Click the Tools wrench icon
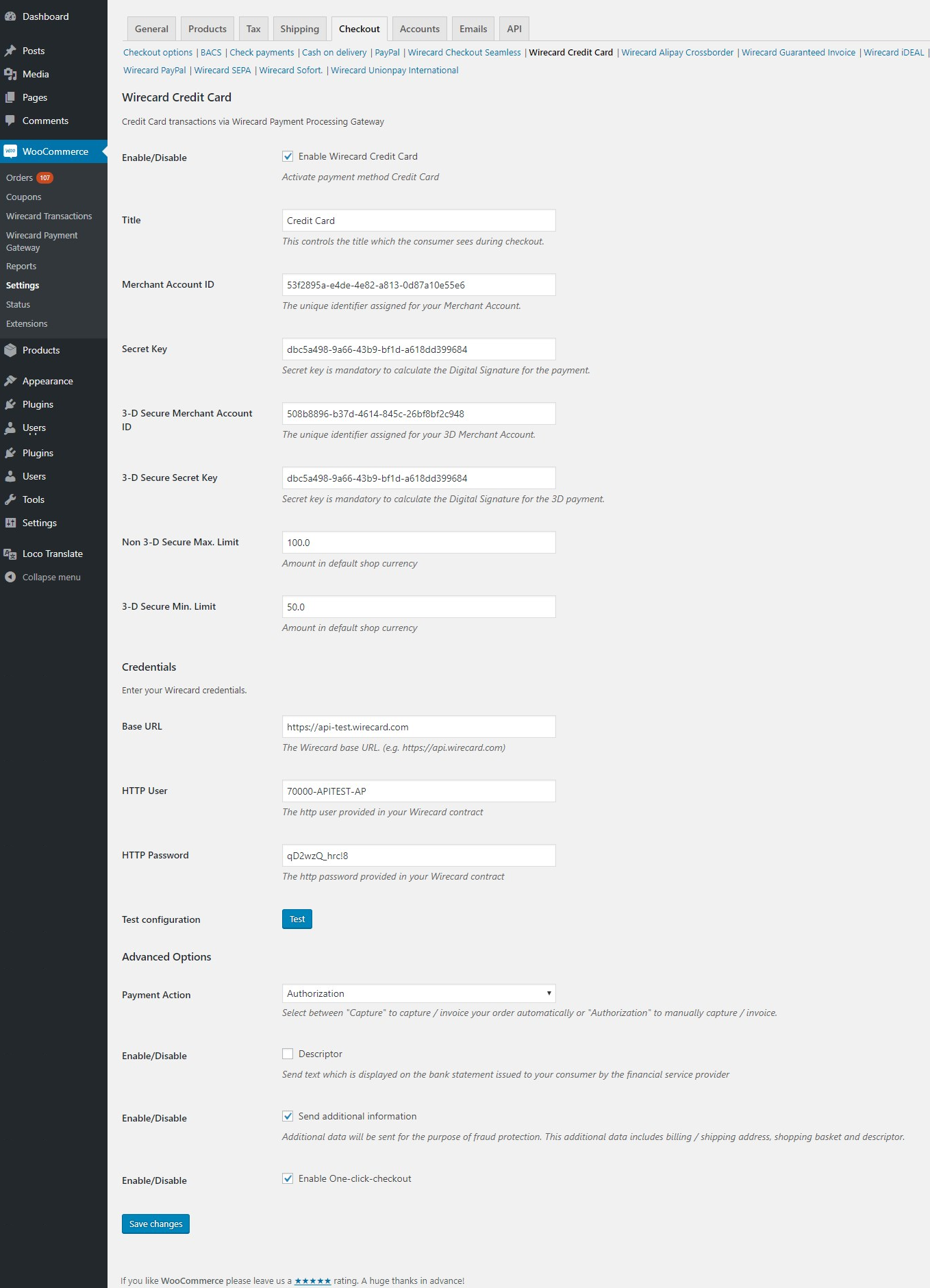 tap(10, 499)
